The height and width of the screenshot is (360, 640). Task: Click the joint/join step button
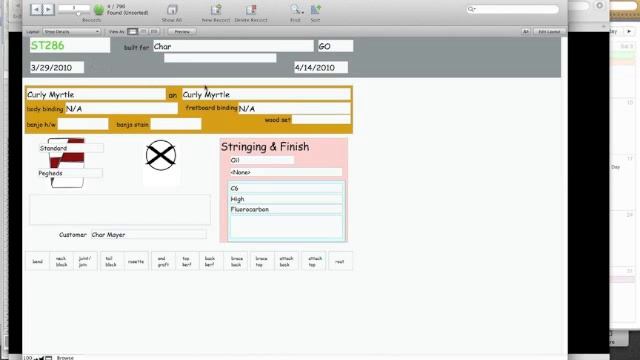point(85,261)
